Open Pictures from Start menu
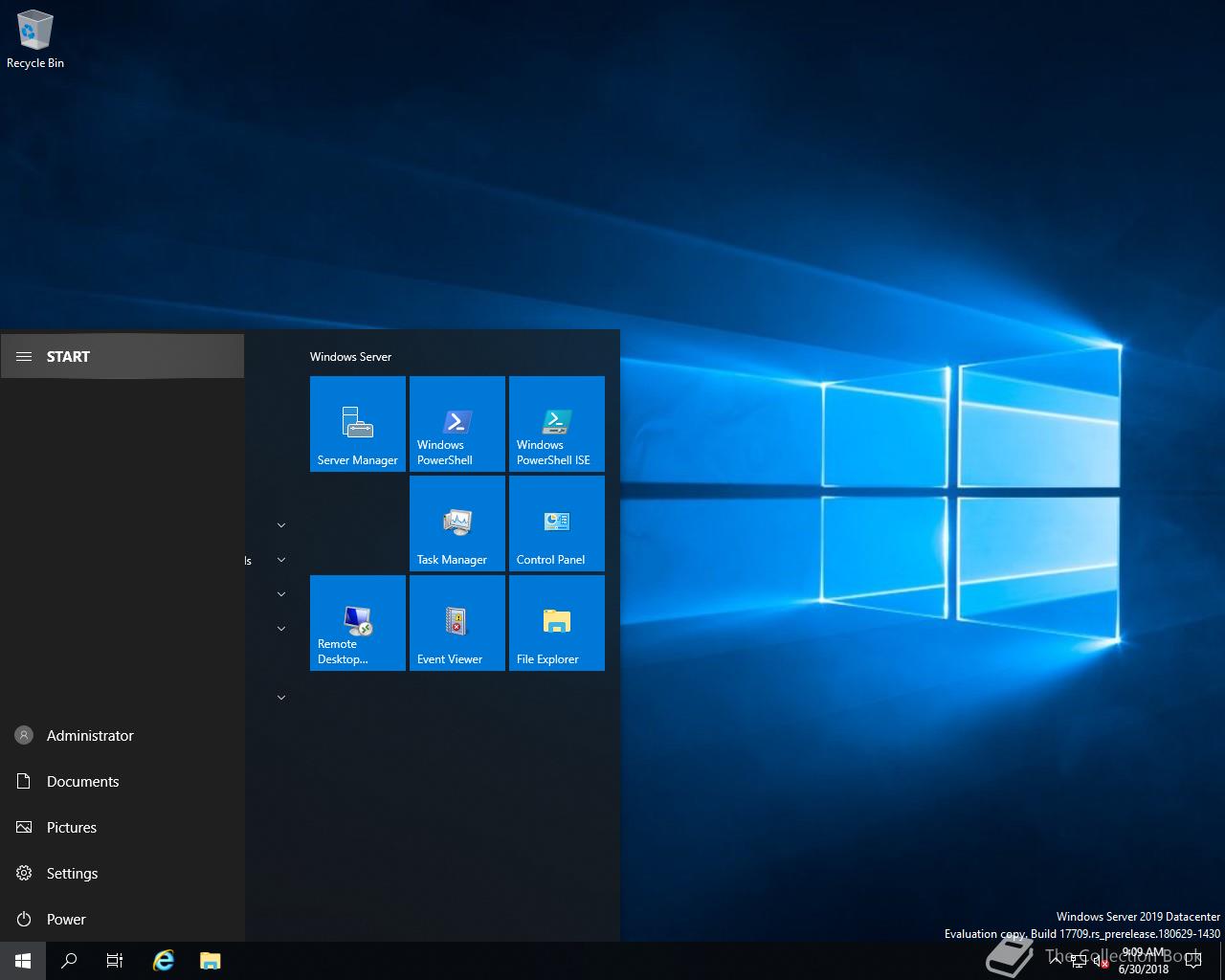 point(122,827)
